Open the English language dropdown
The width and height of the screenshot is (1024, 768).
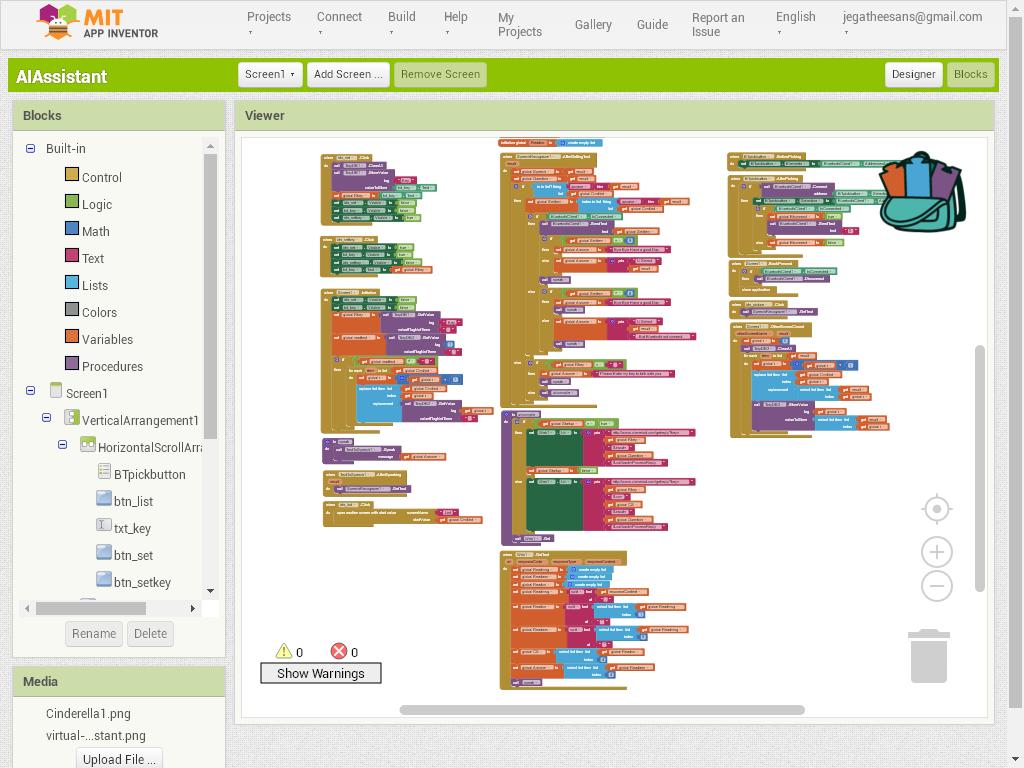pyautogui.click(x=795, y=22)
